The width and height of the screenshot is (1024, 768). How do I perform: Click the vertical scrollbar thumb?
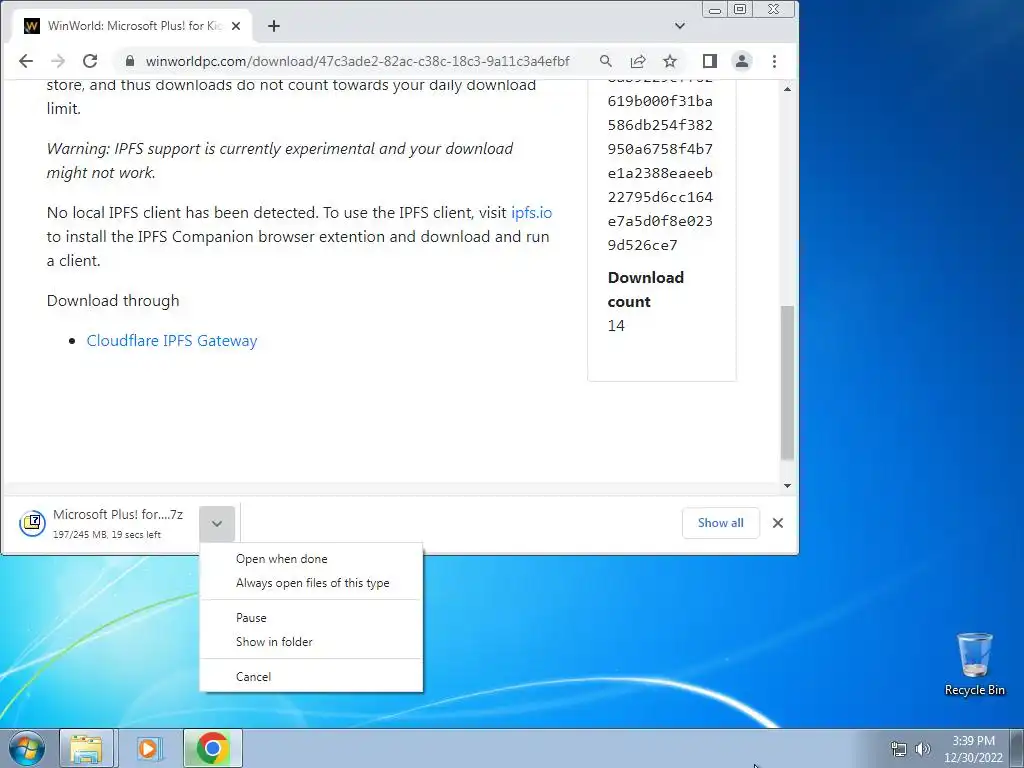(x=788, y=383)
